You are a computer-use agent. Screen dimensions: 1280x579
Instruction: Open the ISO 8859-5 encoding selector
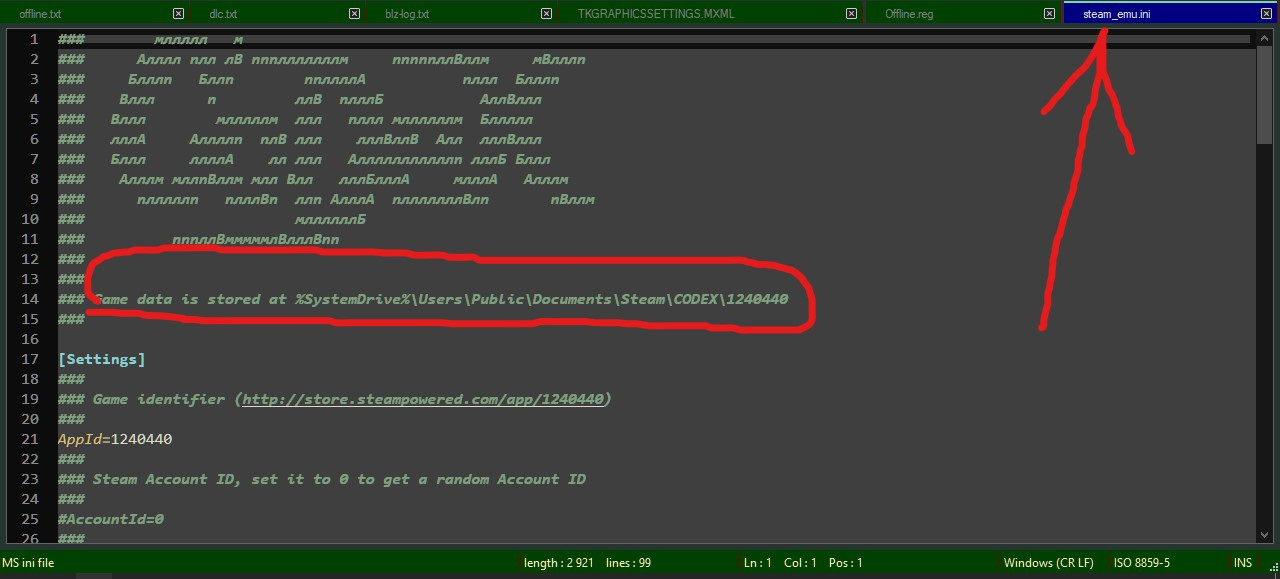click(1141, 563)
